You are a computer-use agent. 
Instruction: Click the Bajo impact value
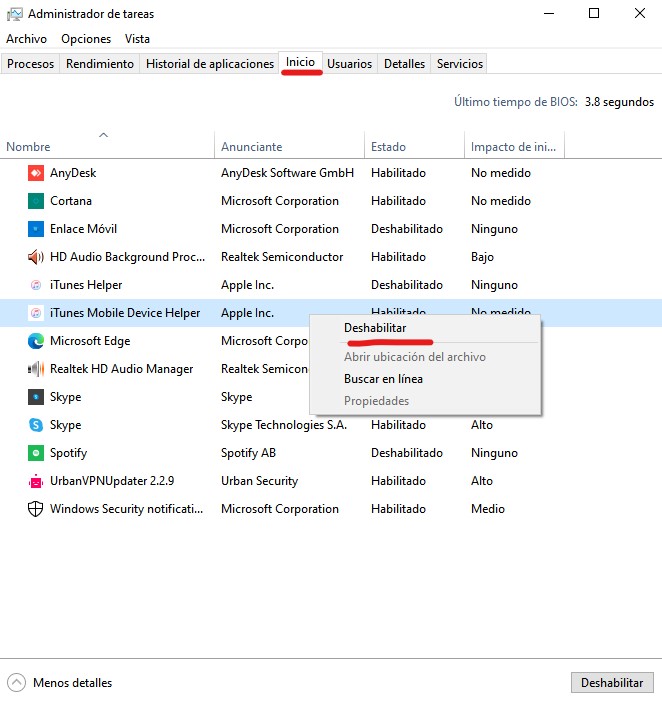[482, 257]
